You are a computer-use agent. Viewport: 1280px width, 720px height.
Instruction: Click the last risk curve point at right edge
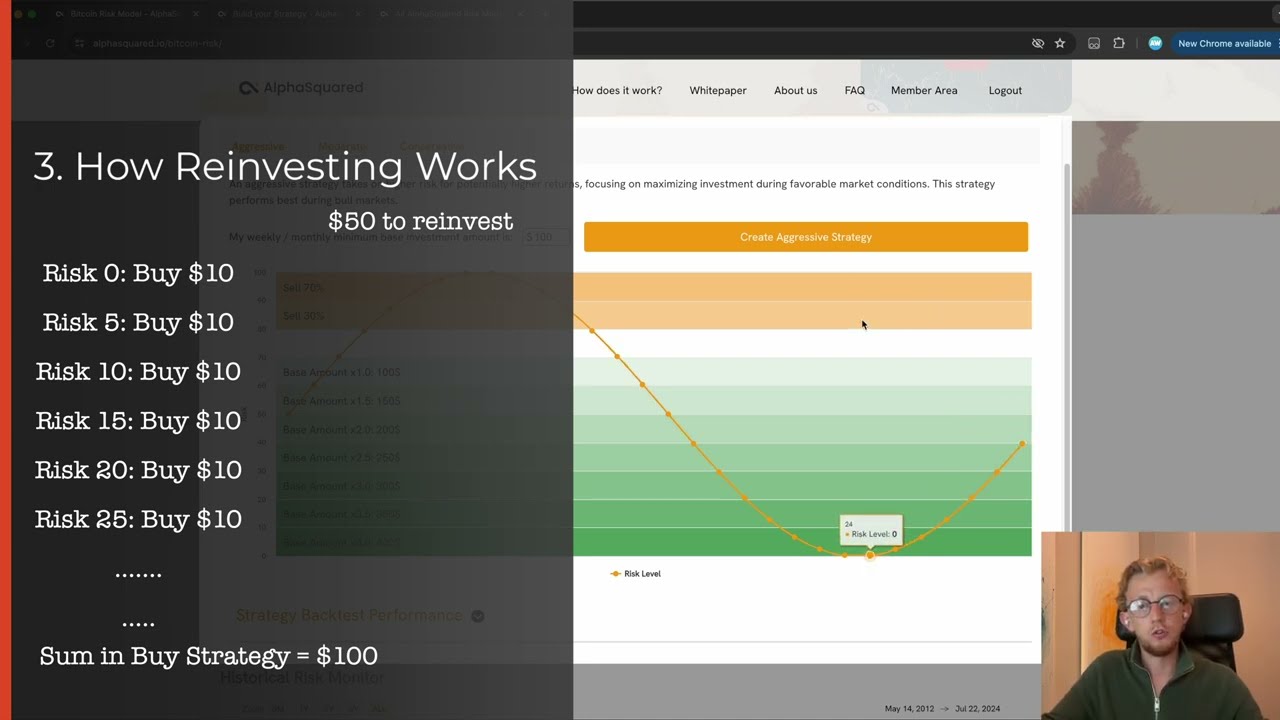1023,444
